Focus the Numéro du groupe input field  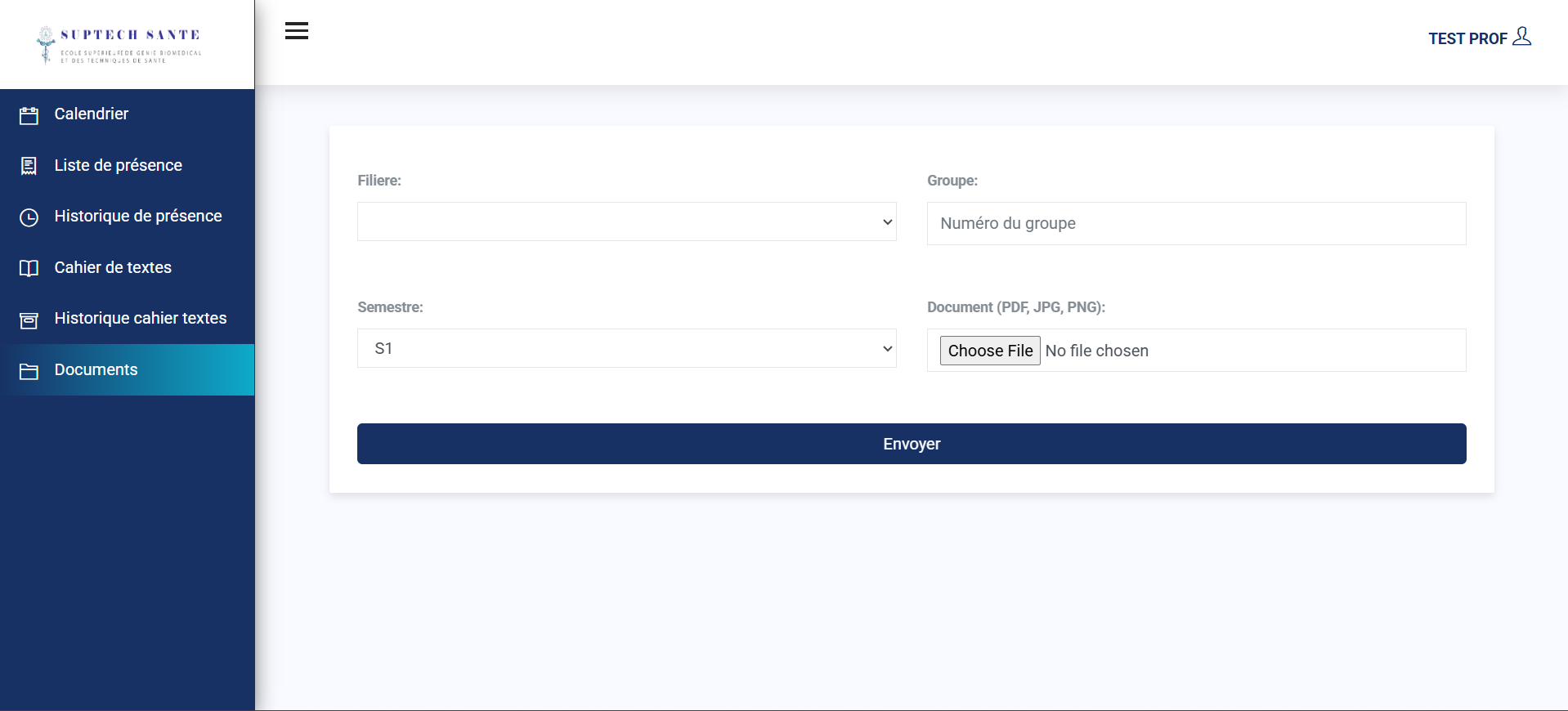tap(1196, 223)
